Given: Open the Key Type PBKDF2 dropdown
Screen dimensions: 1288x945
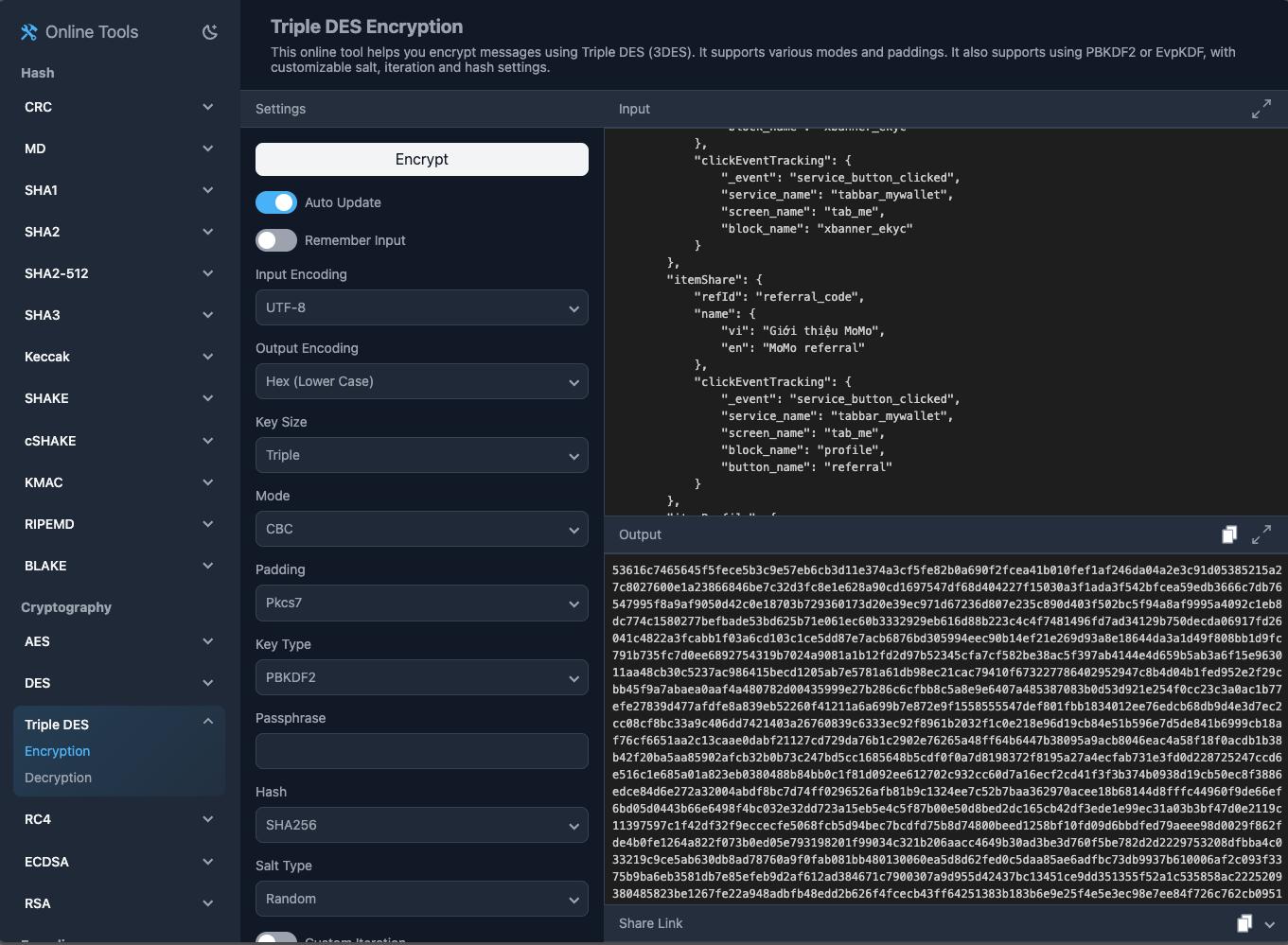Looking at the screenshot, I should 422,677.
